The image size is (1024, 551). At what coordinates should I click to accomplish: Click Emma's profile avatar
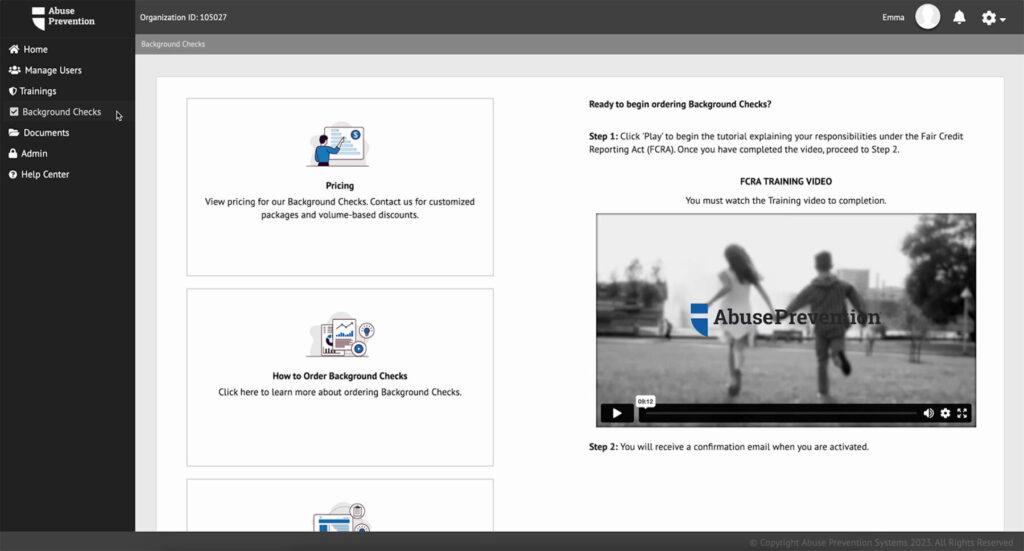click(927, 17)
